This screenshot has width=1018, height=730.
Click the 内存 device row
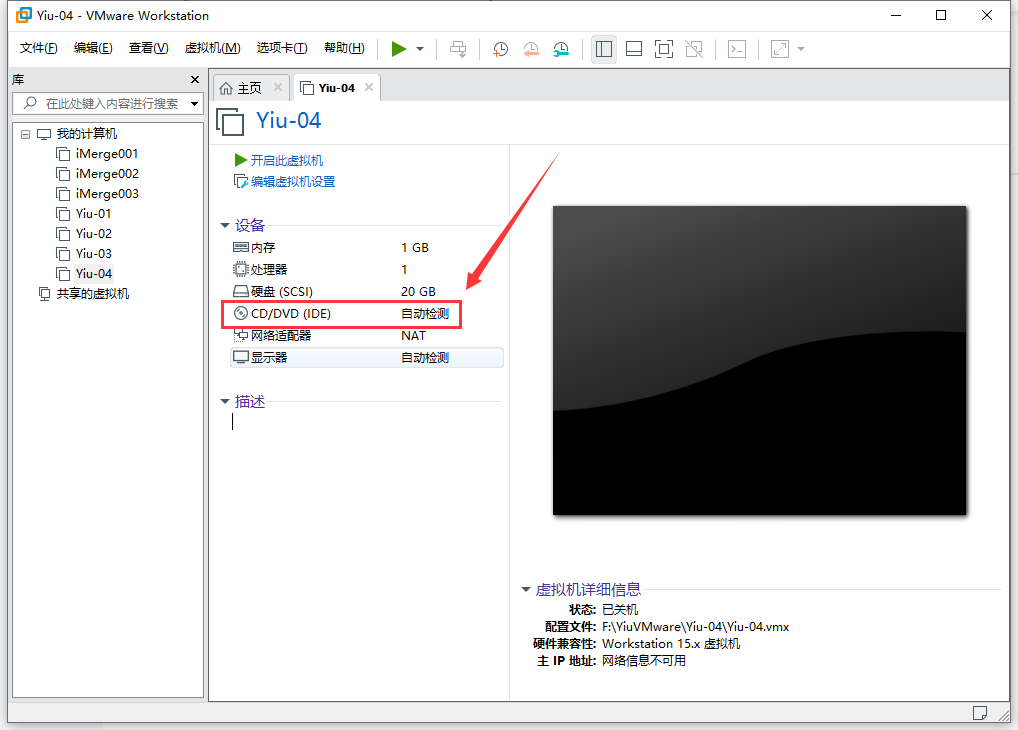[x=367, y=247]
